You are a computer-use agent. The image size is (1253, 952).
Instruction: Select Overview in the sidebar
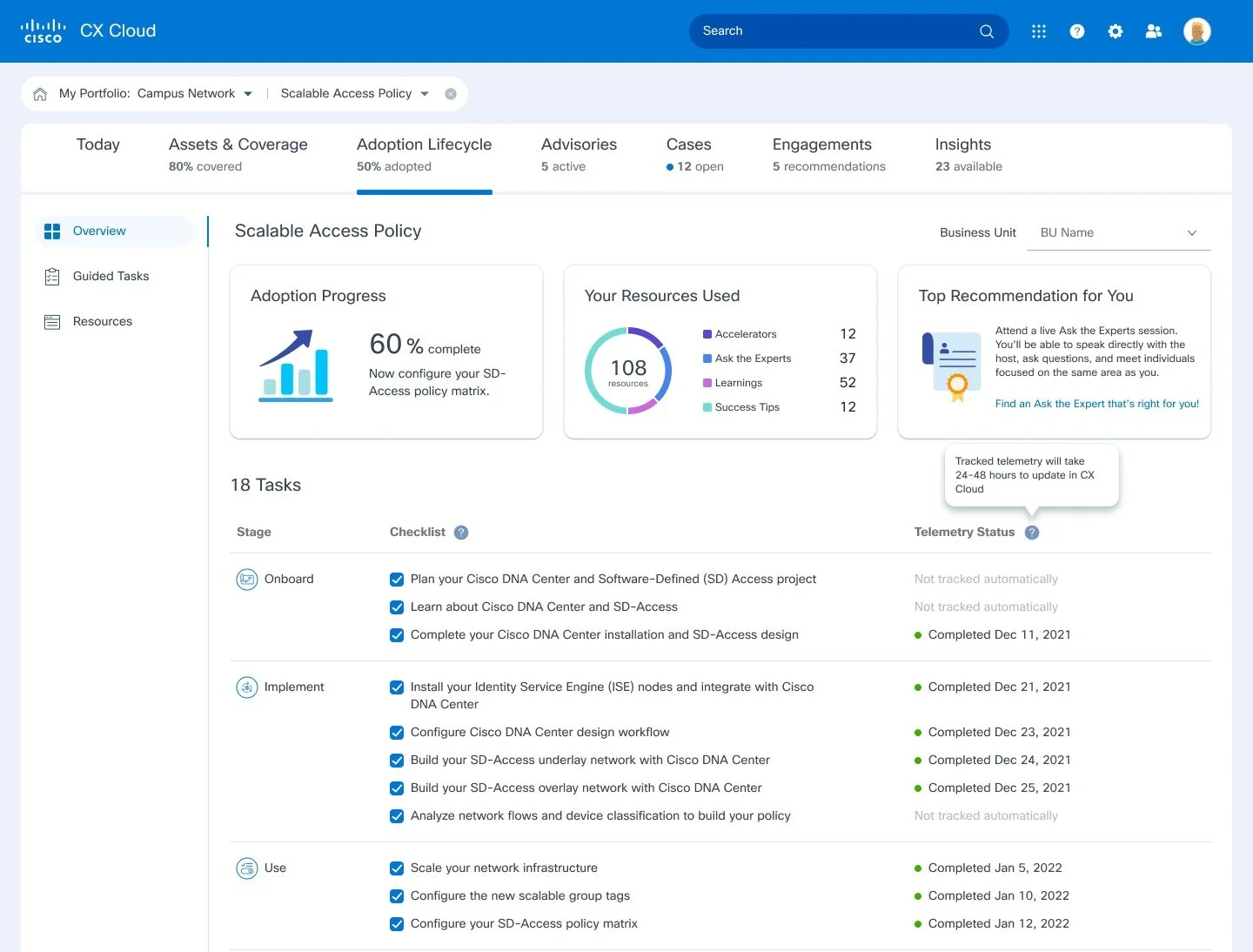pyautogui.click(x=115, y=231)
